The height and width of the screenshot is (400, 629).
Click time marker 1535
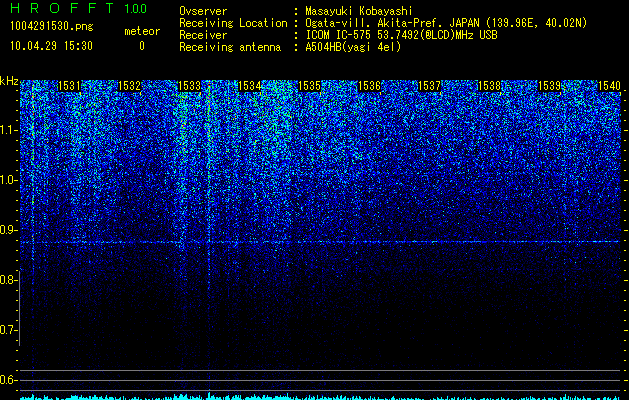click(x=309, y=86)
